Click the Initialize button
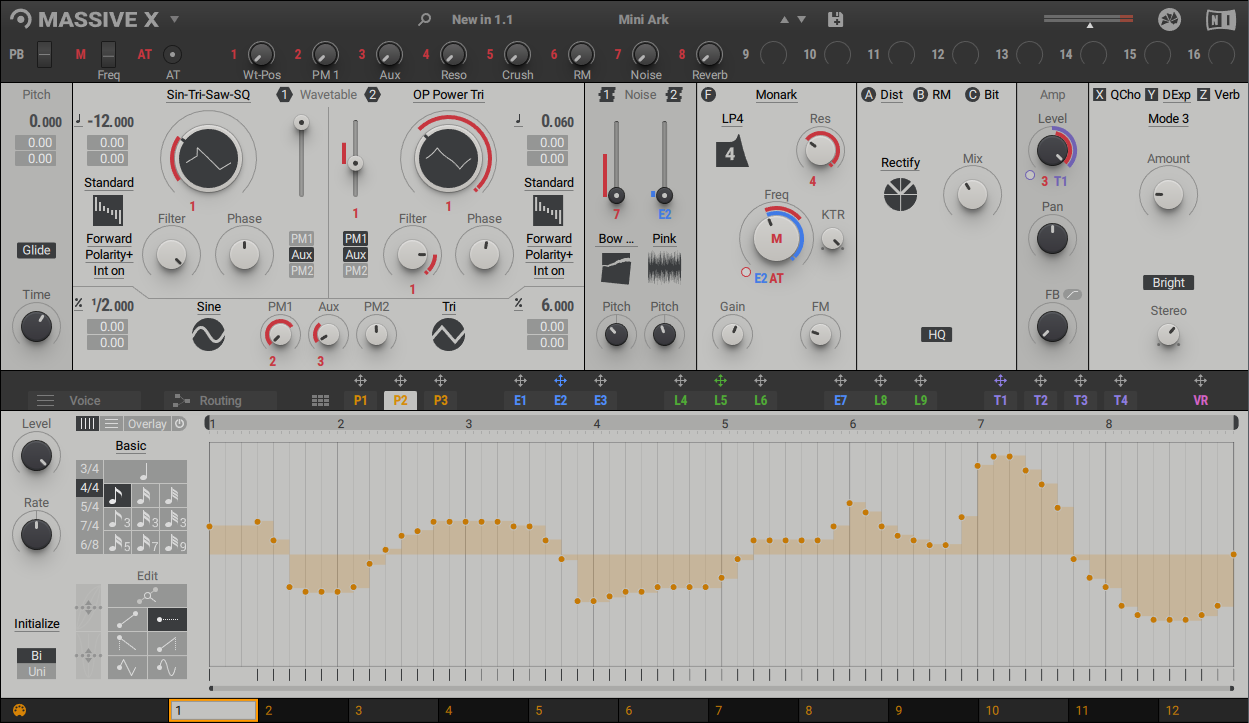Image resolution: width=1249 pixels, height=723 pixels. click(36, 624)
